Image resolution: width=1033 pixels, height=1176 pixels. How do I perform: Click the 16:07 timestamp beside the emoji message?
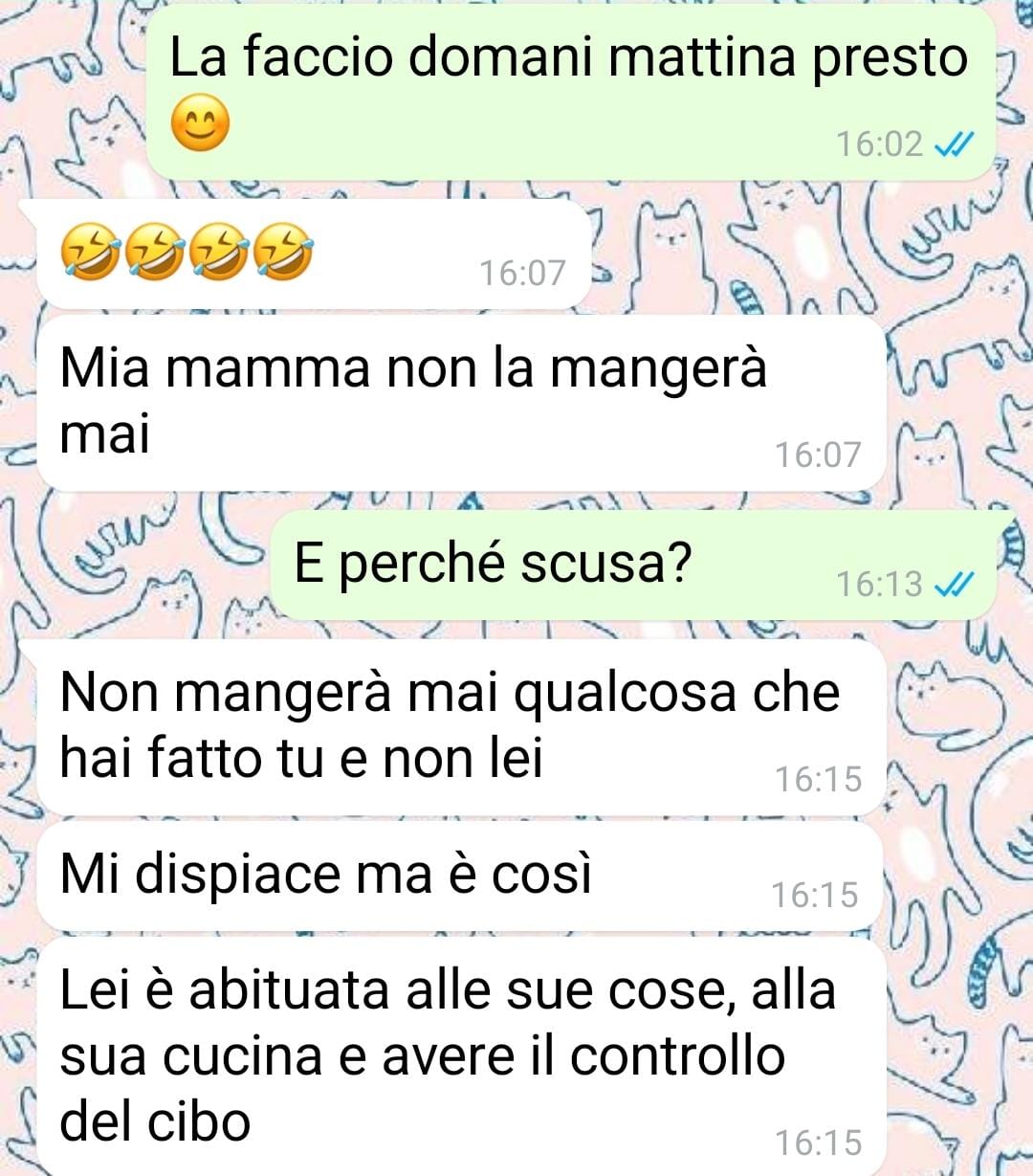(522, 274)
